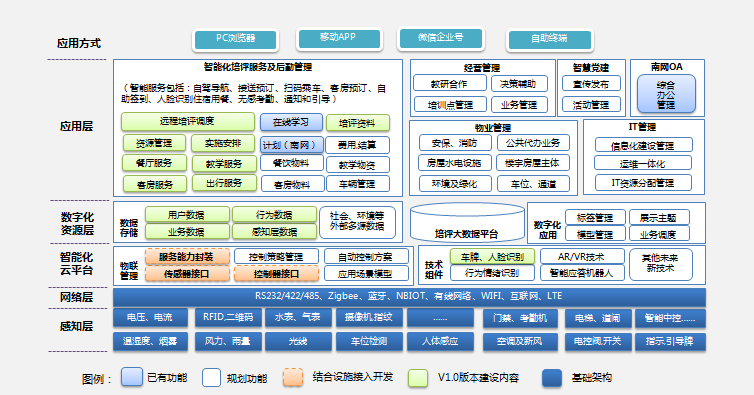Viewport: 754px width, 395px height.
Task: Click the 行为数据 box
Action: [274, 215]
